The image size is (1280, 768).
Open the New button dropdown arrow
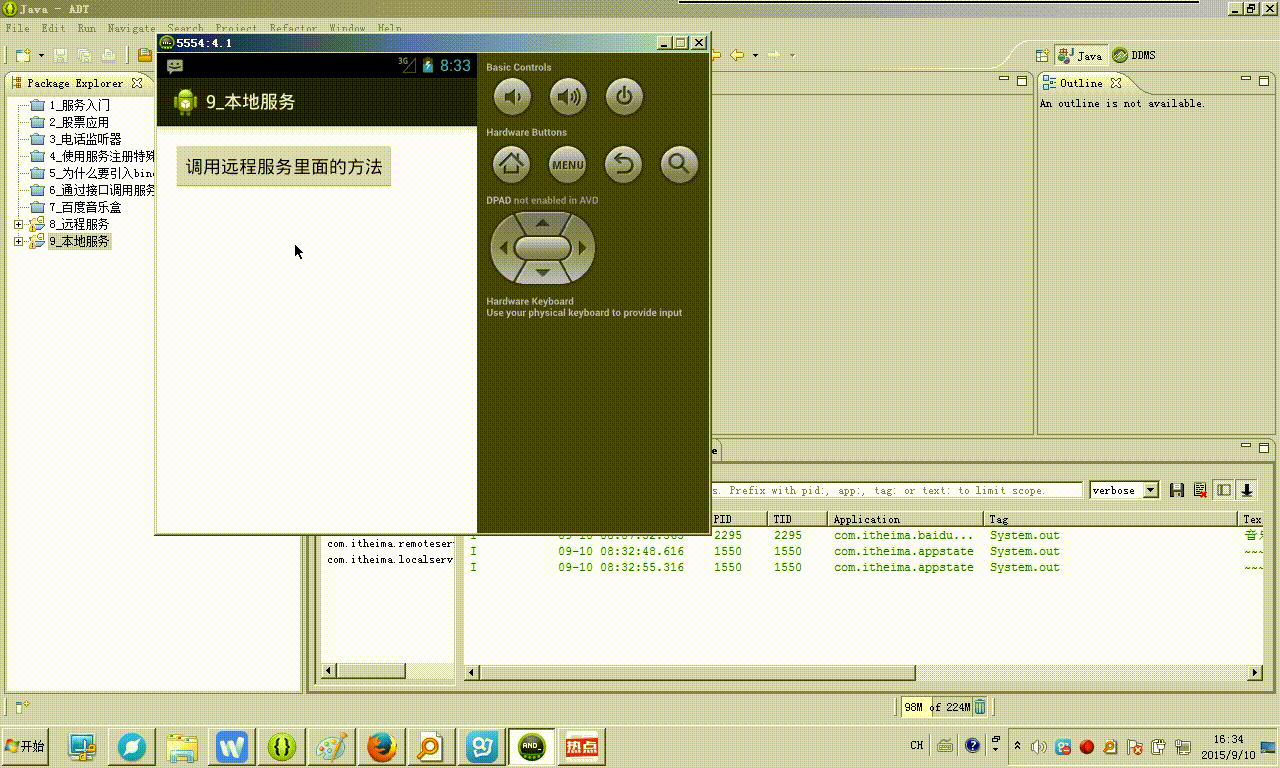coord(39,55)
